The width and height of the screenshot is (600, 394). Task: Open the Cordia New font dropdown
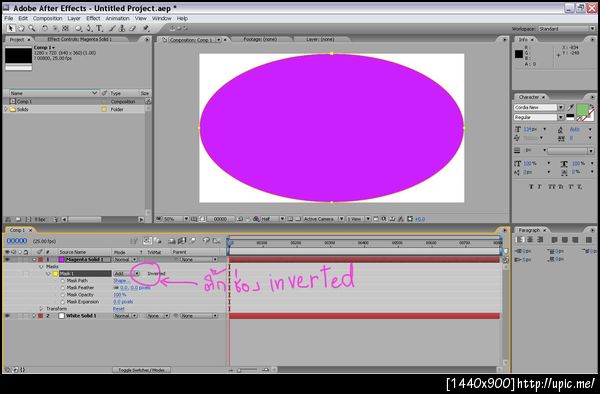539,107
